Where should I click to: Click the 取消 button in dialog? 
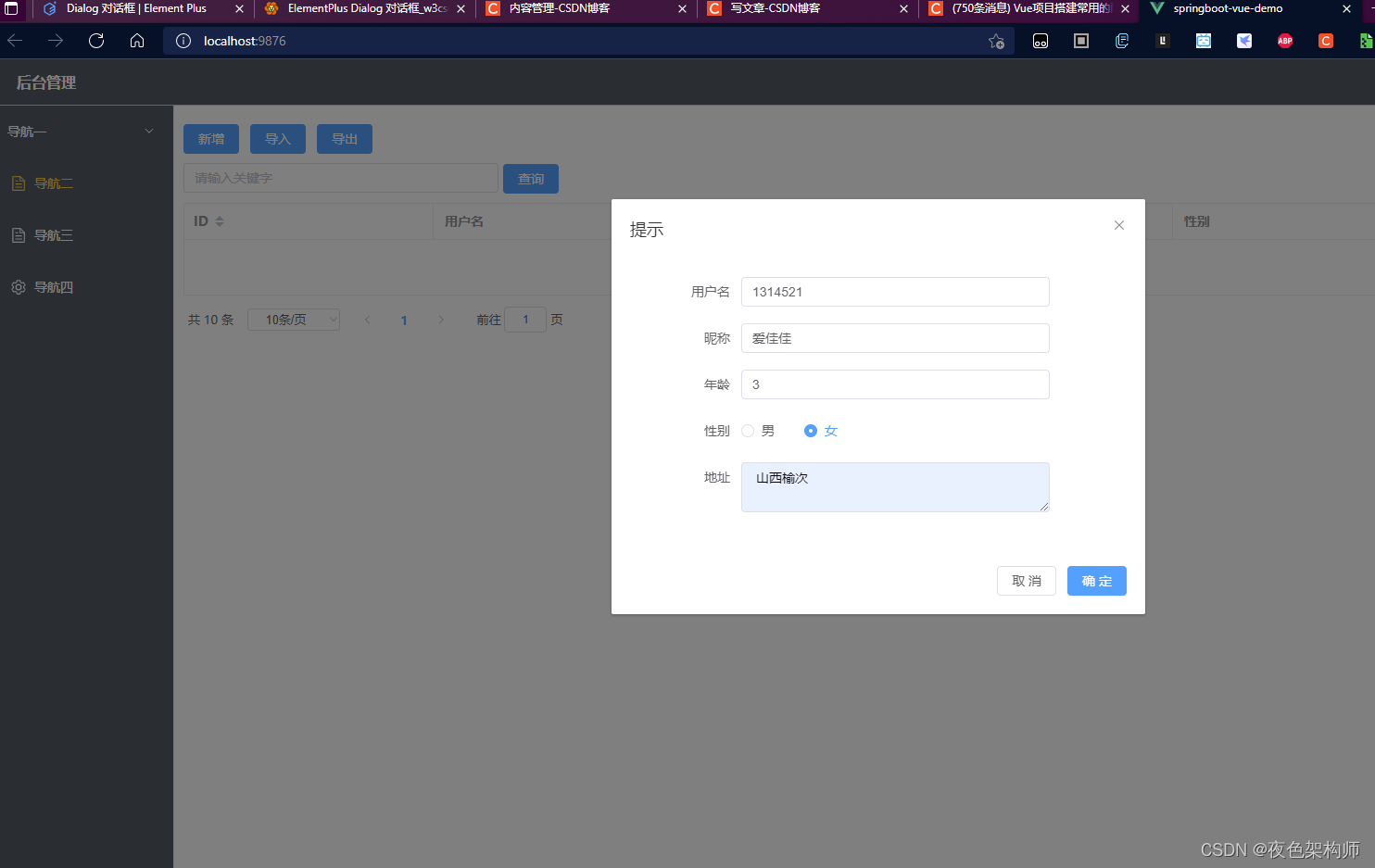(1027, 581)
